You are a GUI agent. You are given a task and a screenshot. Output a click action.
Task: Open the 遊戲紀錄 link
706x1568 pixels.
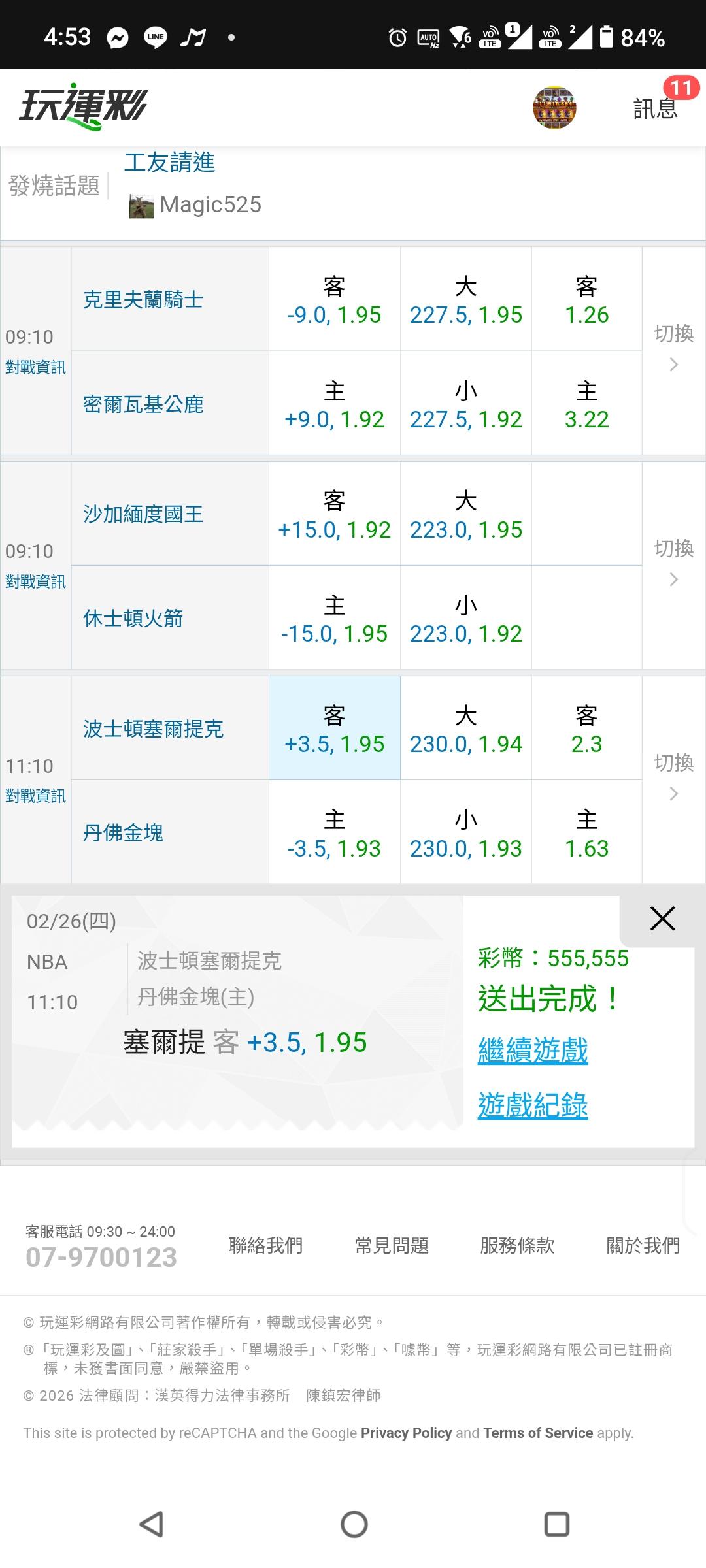(x=533, y=1106)
